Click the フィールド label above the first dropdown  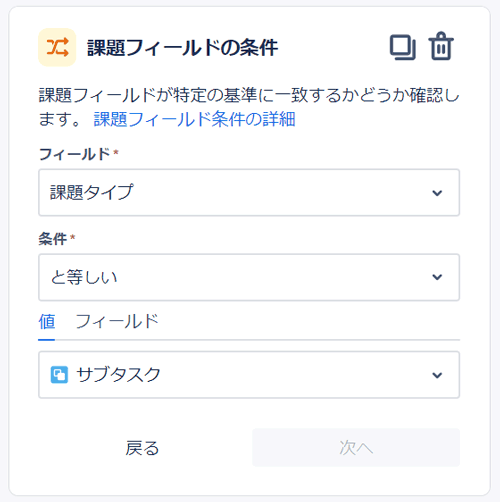pos(74,154)
